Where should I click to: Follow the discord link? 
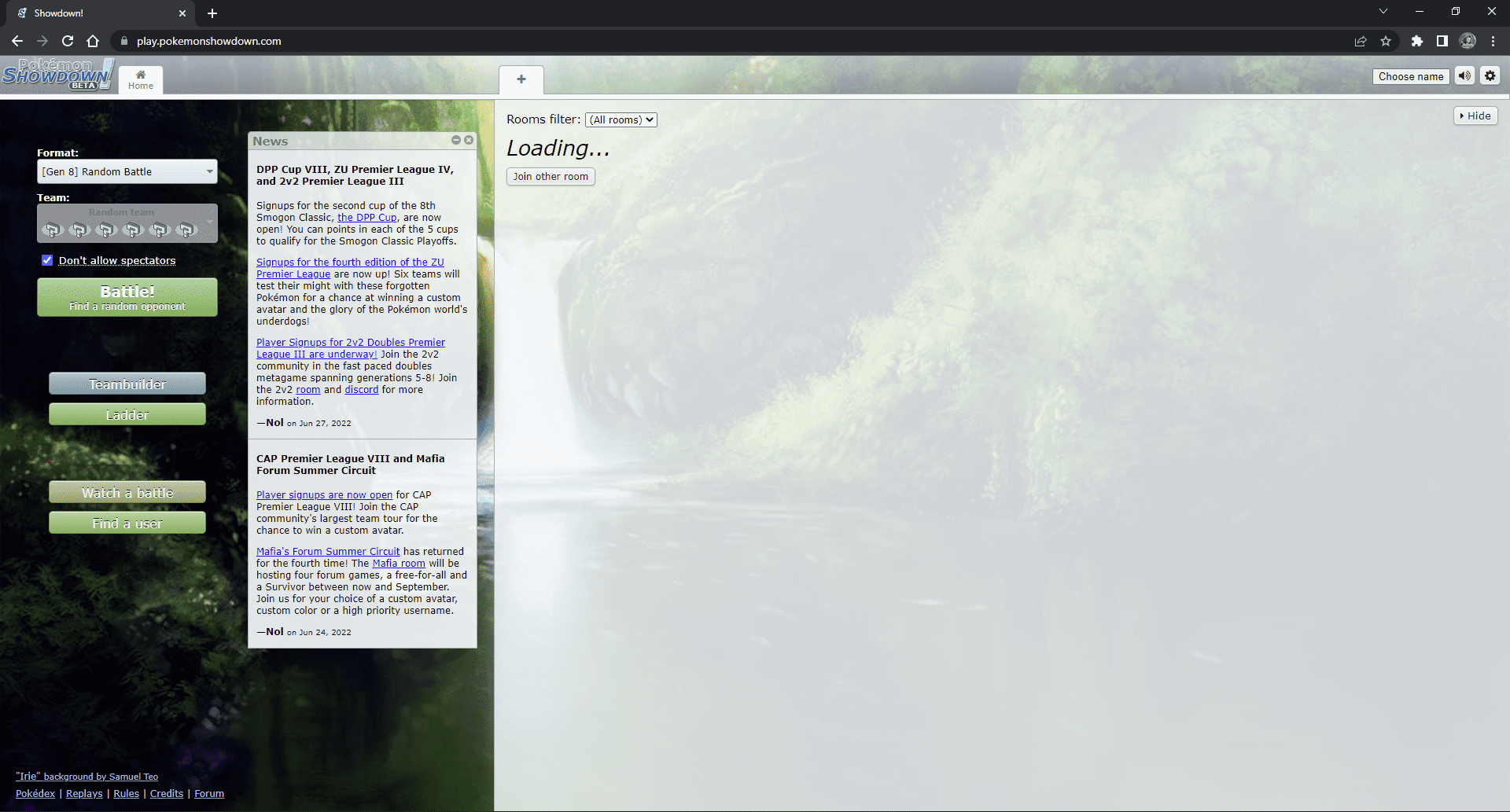(362, 390)
